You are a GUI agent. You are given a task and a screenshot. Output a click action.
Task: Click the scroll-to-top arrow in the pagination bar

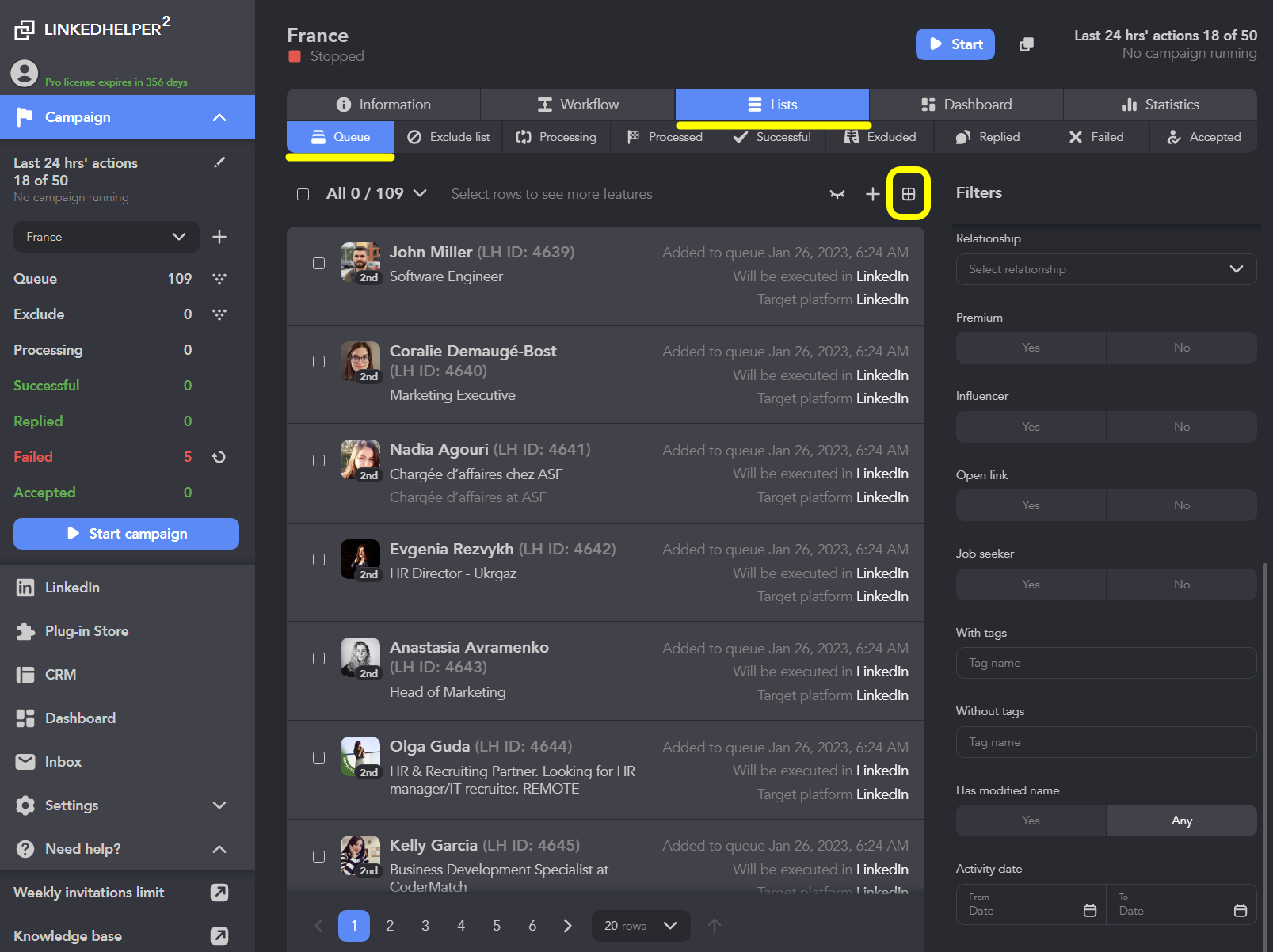coord(715,926)
